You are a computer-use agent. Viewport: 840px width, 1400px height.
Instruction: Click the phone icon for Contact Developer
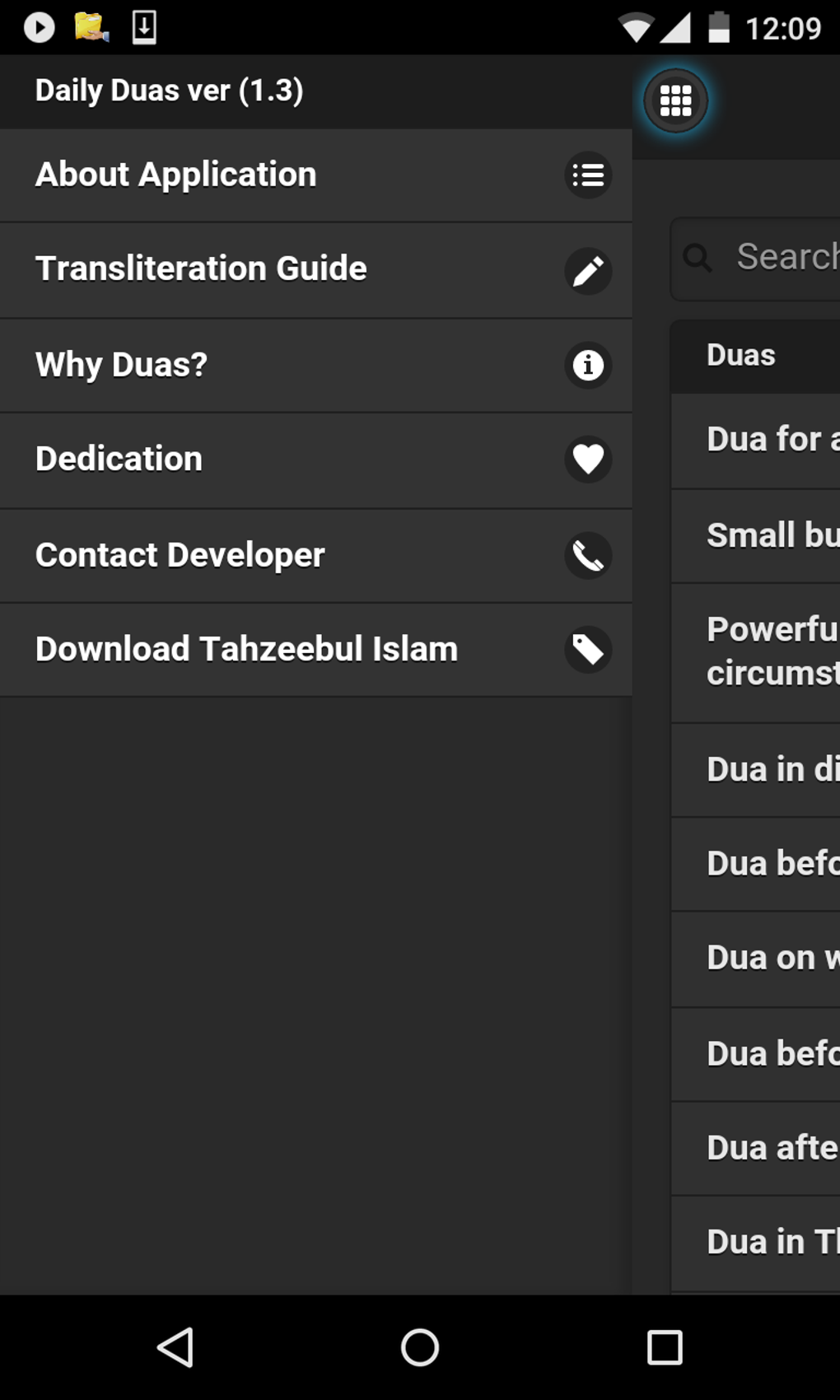tap(588, 556)
